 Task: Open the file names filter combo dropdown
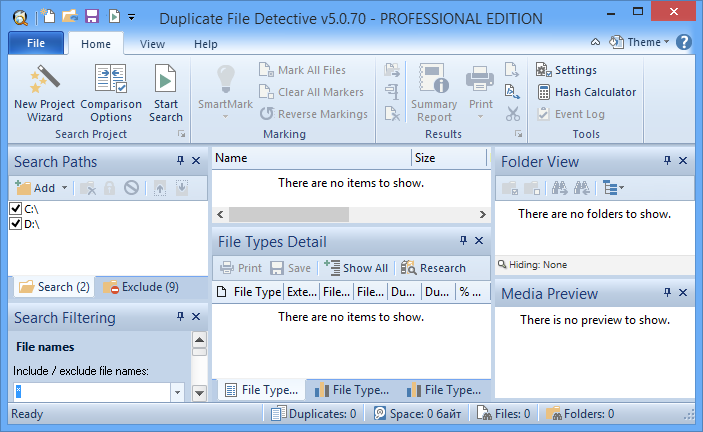[x=178, y=392]
